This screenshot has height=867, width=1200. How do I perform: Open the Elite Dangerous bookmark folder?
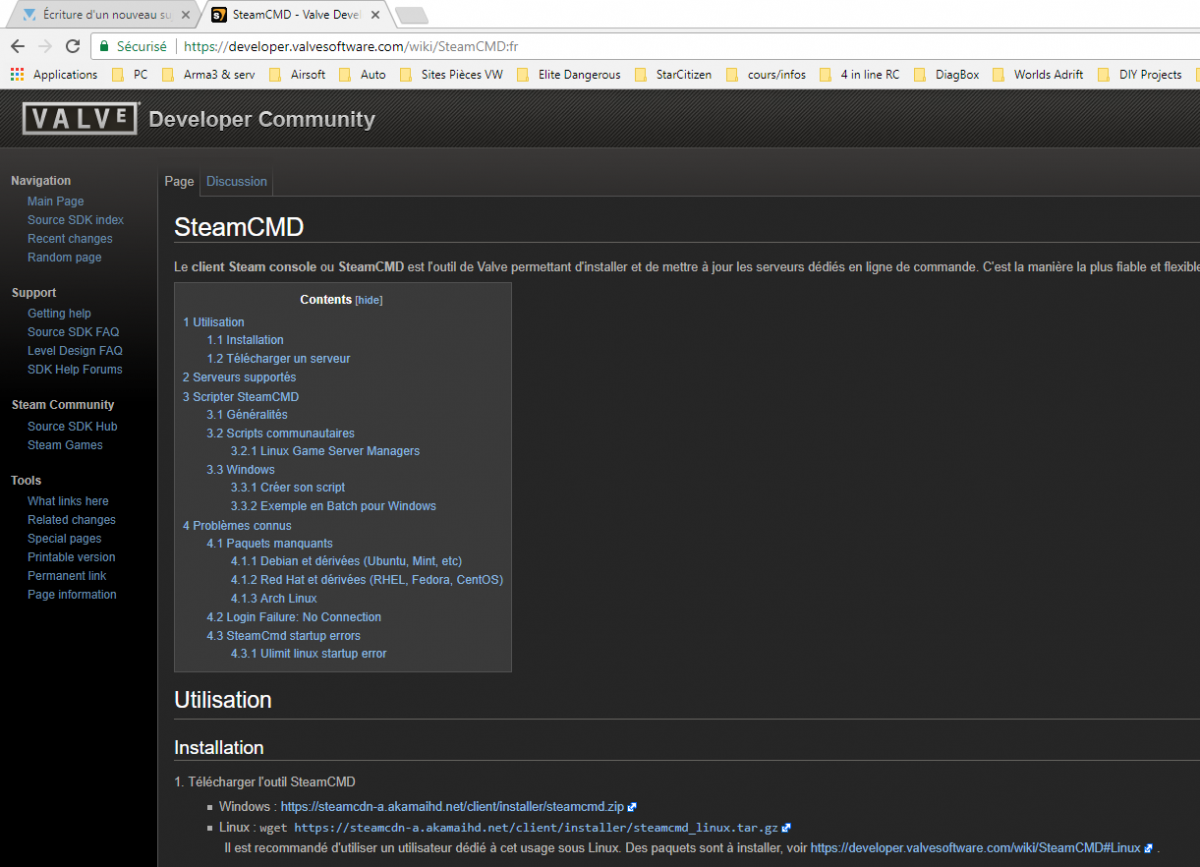(x=568, y=74)
